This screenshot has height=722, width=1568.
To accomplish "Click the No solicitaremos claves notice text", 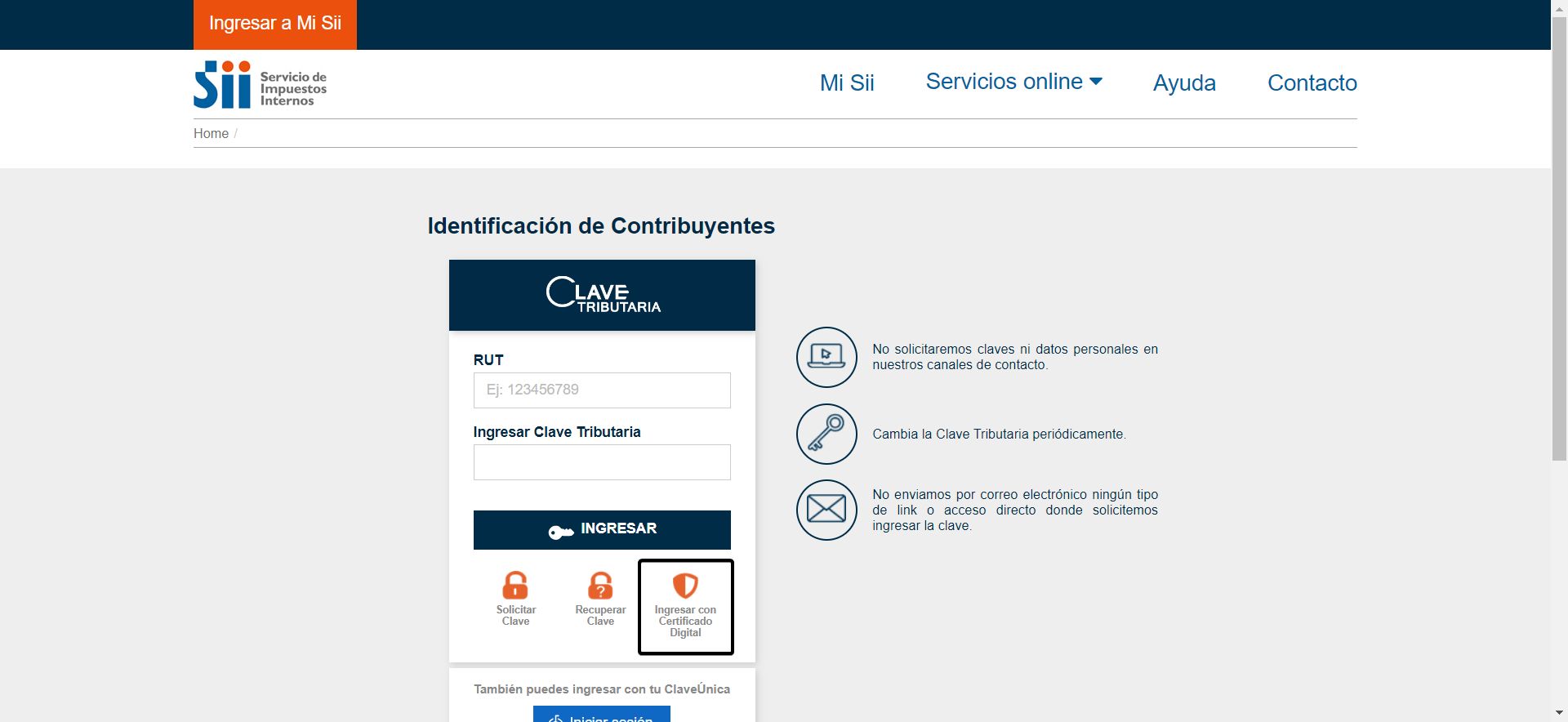I will click(1015, 357).
